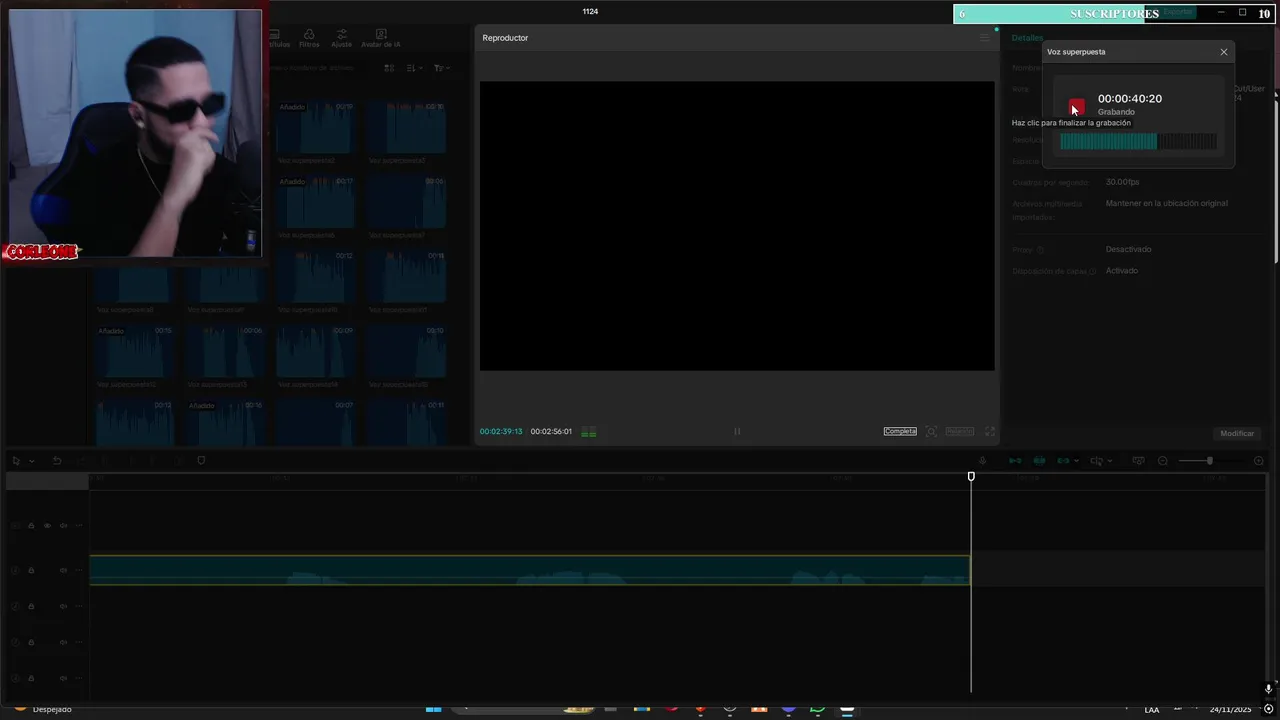Select the Voz superpuesta3 audio thumbnail
This screenshot has width=1280, height=720.
click(406, 127)
